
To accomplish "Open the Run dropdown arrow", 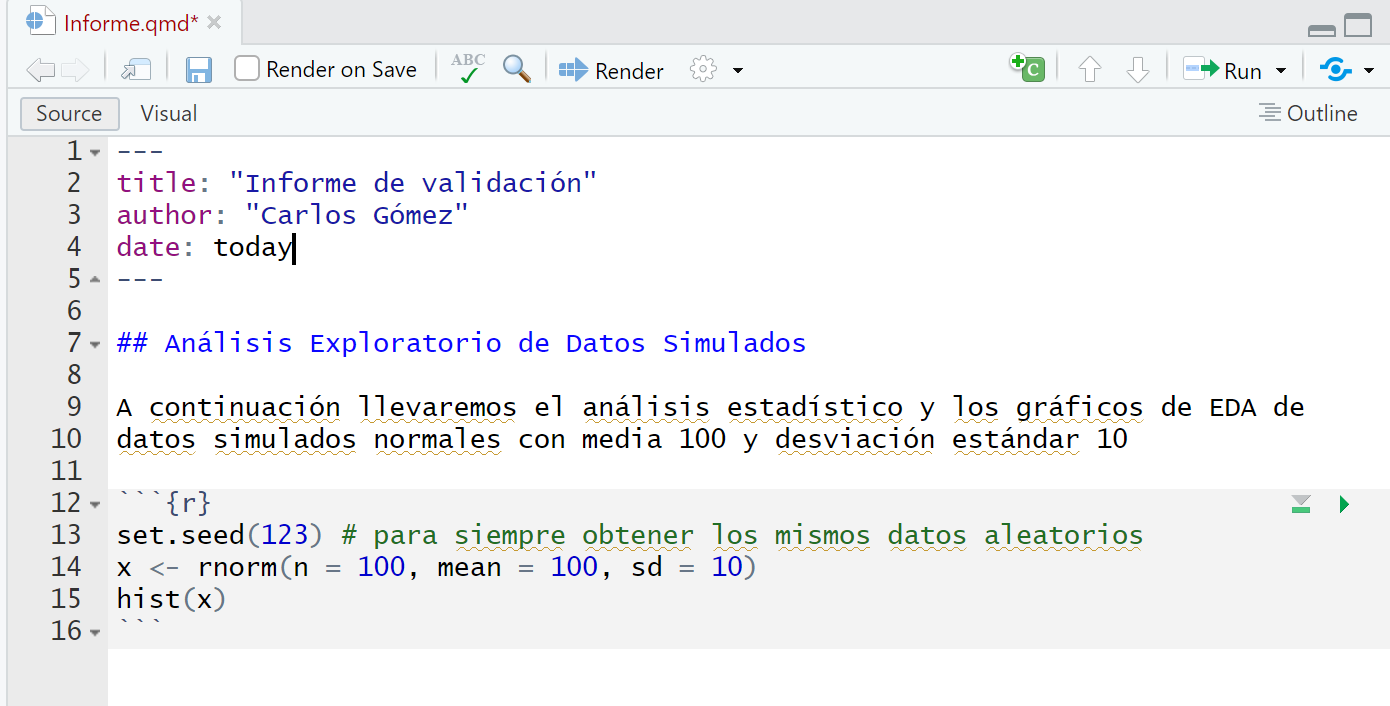I will point(1281,71).
